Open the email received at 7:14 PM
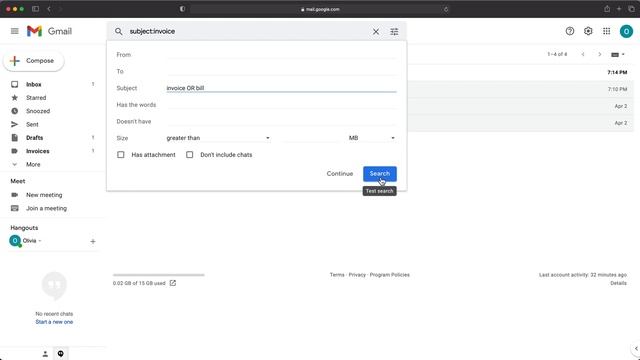 coord(521,72)
